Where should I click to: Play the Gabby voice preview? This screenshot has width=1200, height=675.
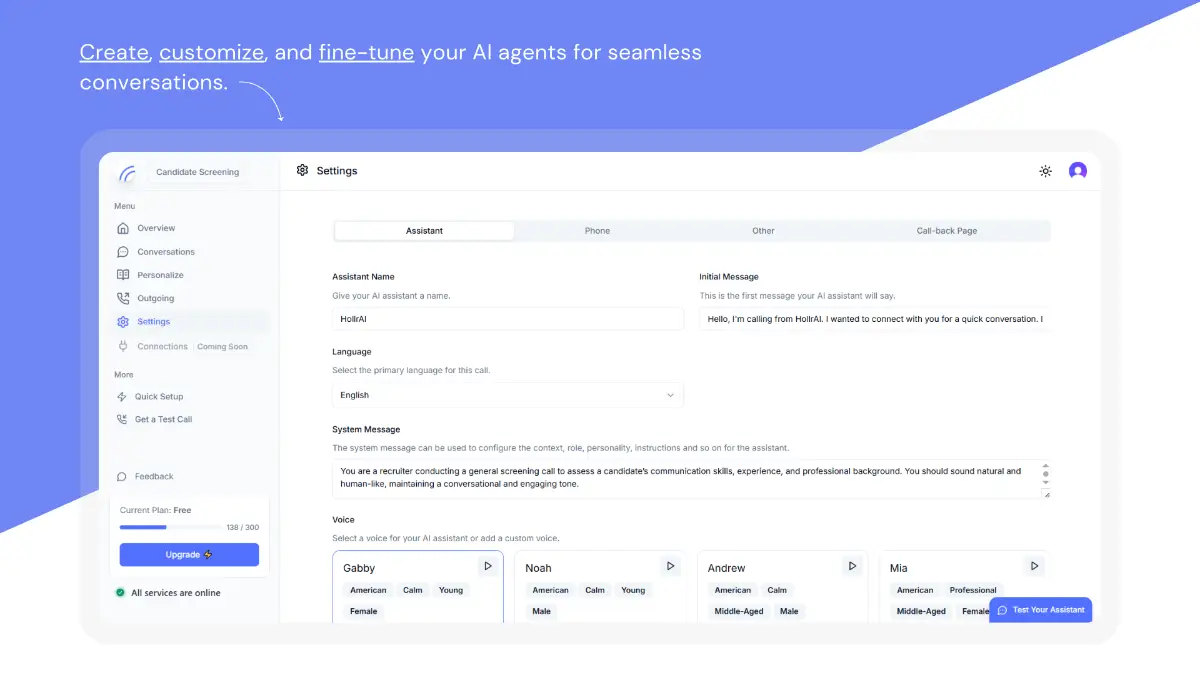488,566
